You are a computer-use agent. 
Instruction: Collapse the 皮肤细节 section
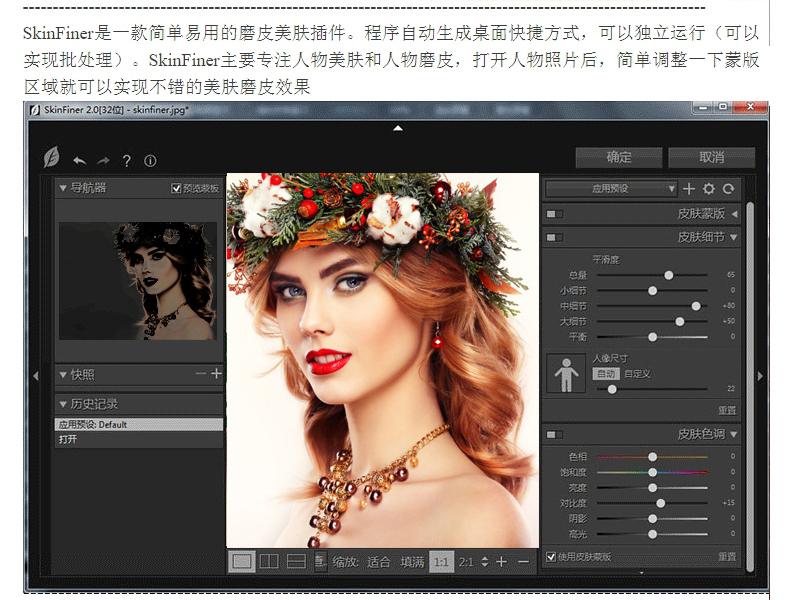pyautogui.click(x=734, y=237)
